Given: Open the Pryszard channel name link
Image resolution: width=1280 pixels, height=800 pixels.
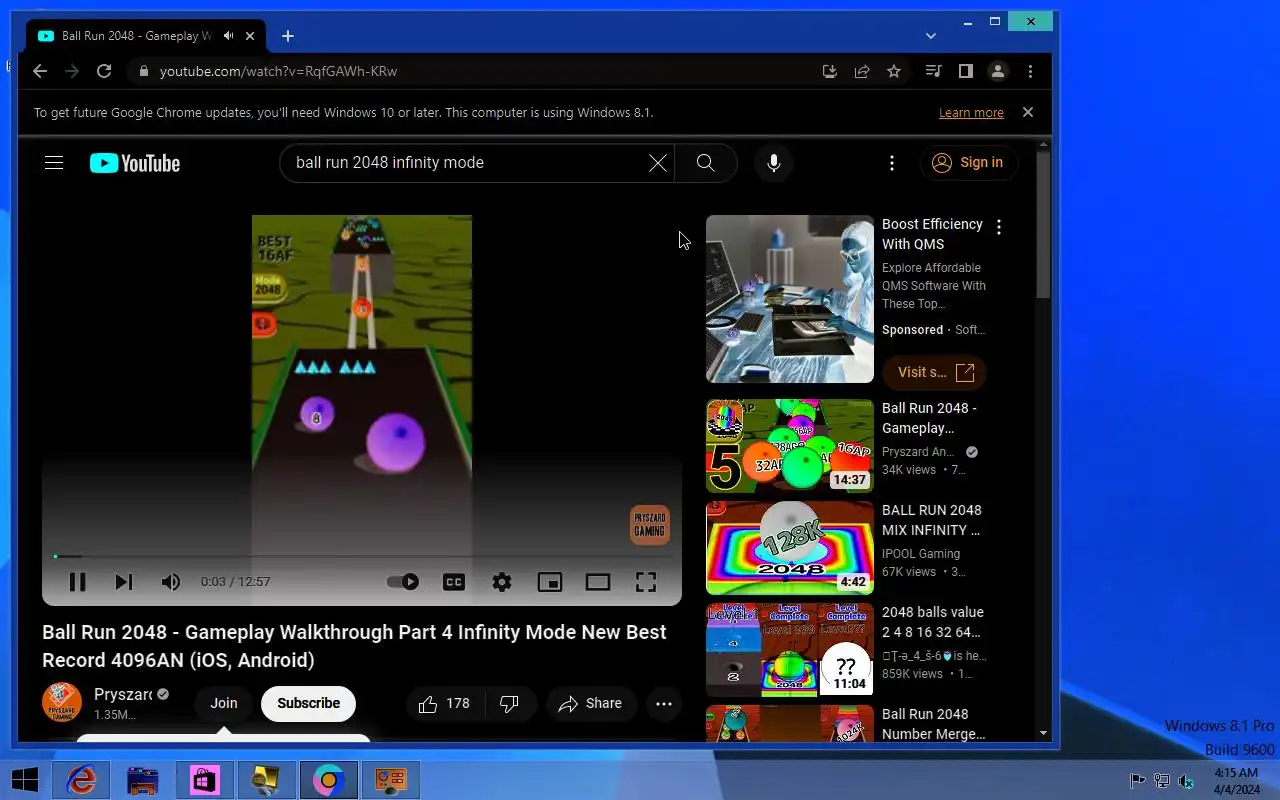Looking at the screenshot, I should click(123, 694).
